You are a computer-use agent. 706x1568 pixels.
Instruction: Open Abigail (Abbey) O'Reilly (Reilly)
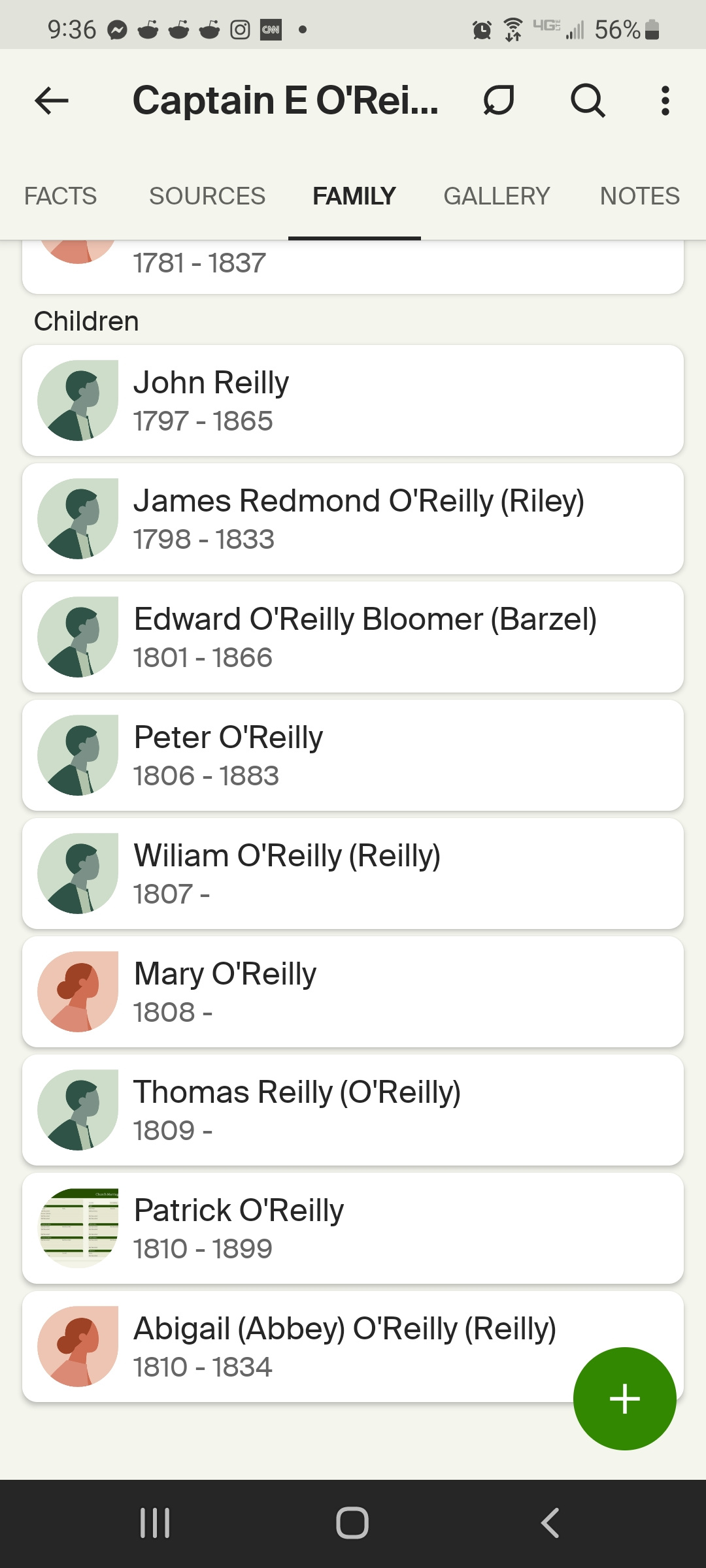tap(353, 1347)
